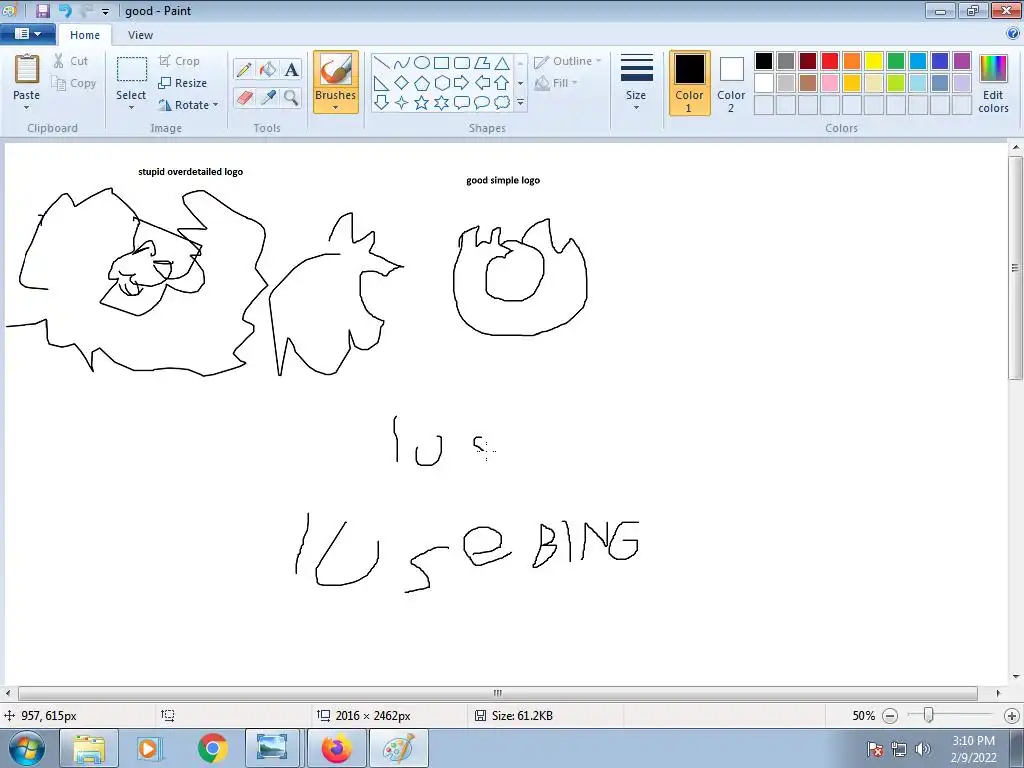Click the vertical scrollbar thumb
Viewport: 1024px width, 768px height.
[1015, 268]
